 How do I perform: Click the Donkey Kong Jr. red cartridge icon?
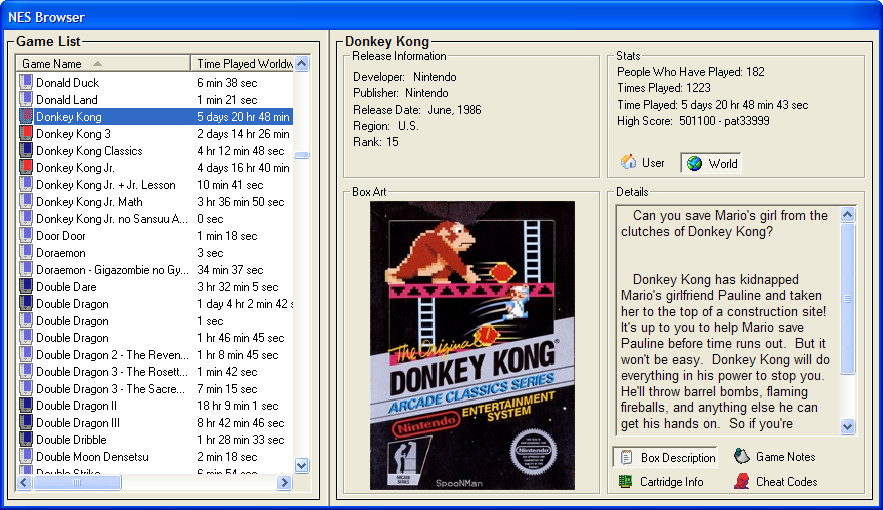point(26,167)
